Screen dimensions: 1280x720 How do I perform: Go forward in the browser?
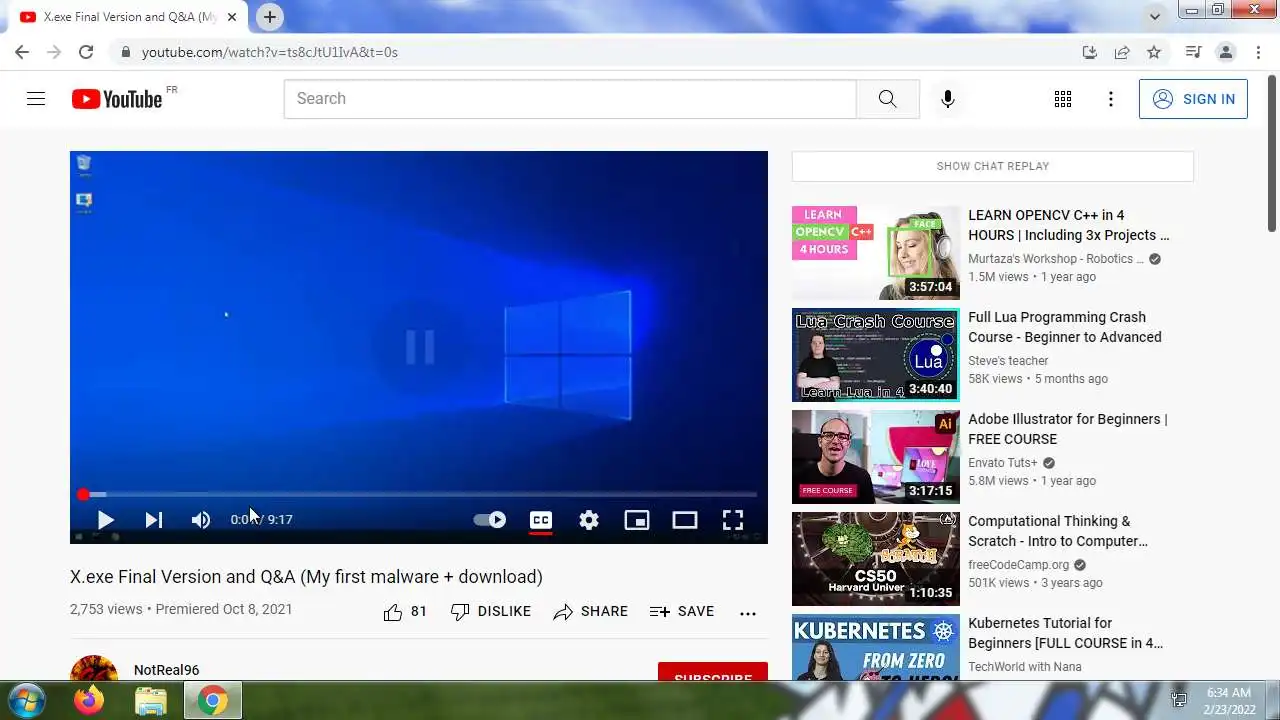click(54, 52)
